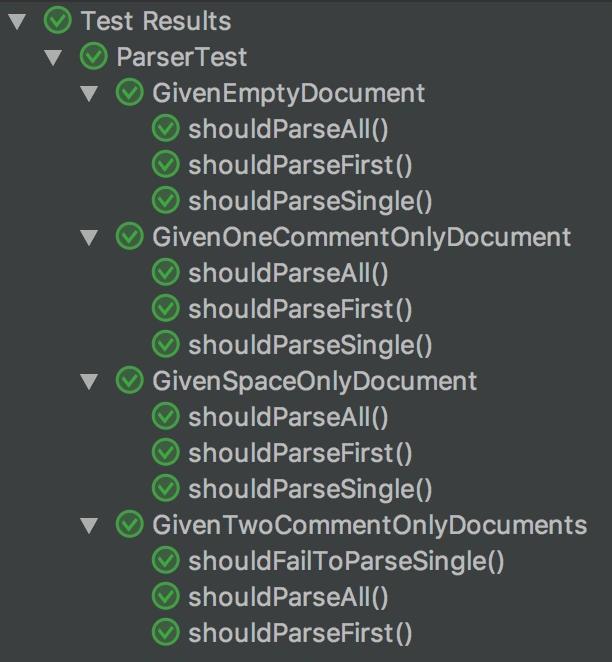612x662 pixels.
Task: Select shouldParseFirst() under GivenTwoCommentOnlyDocuments
Action: click(x=300, y=633)
